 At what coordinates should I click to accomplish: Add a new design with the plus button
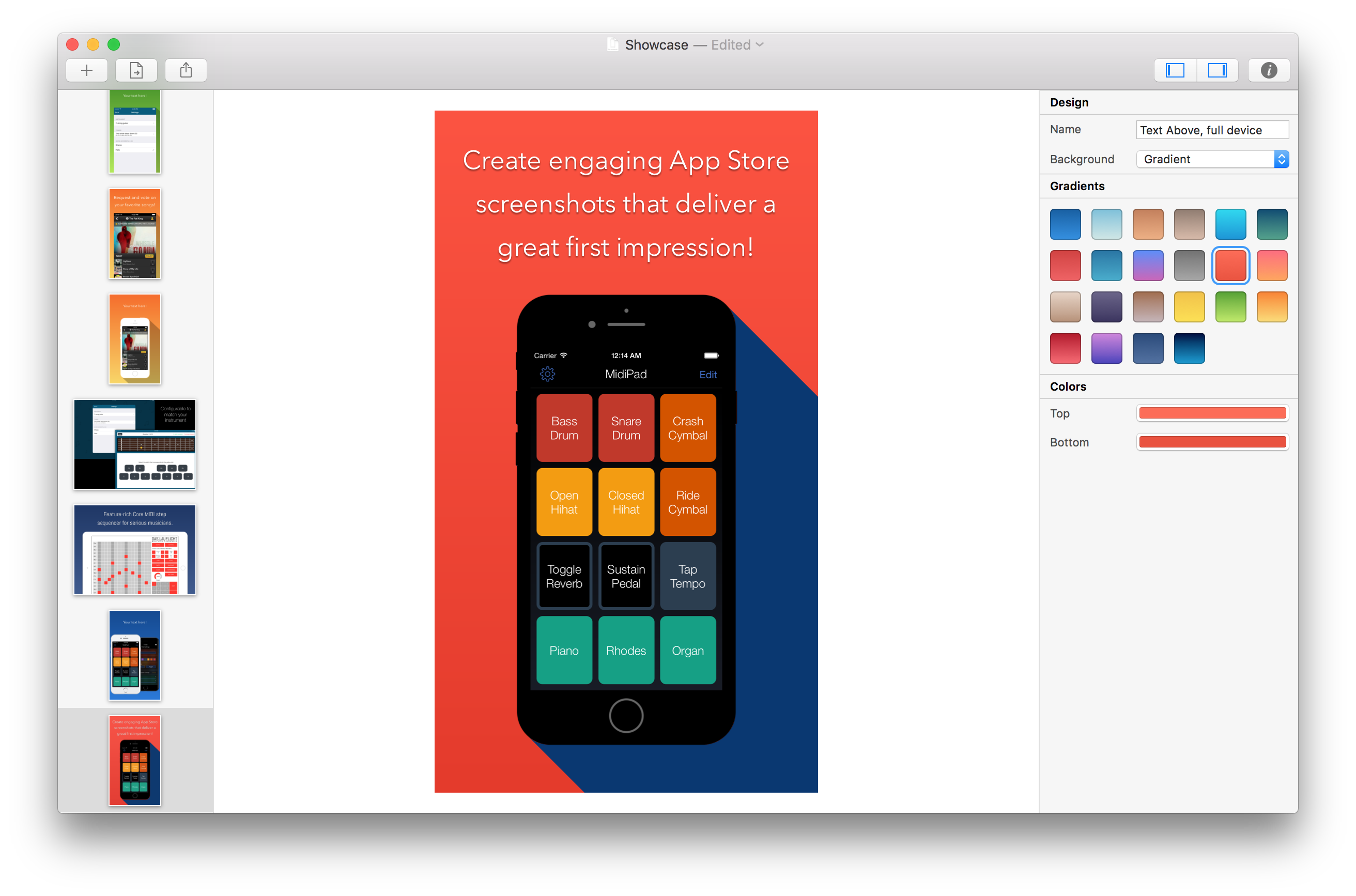86,70
